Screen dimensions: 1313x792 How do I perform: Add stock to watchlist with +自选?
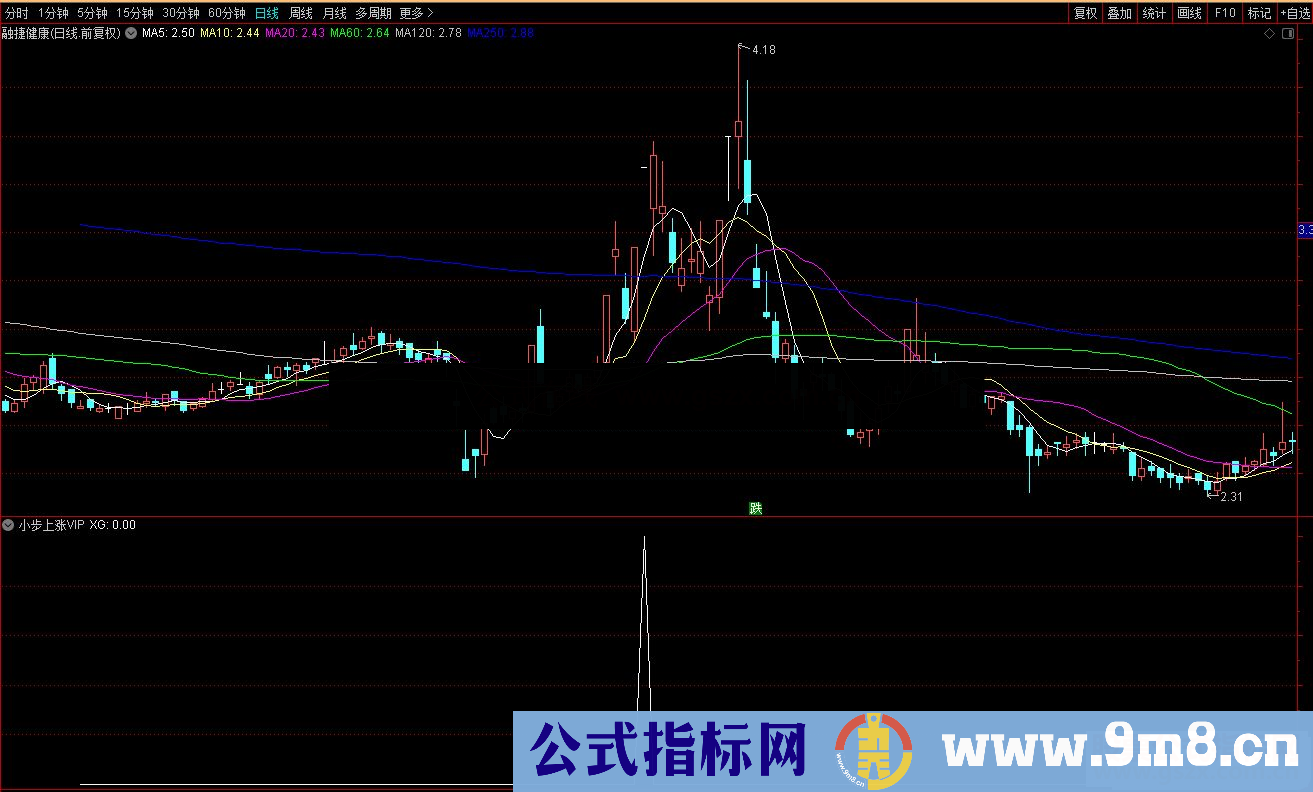pos(1294,12)
